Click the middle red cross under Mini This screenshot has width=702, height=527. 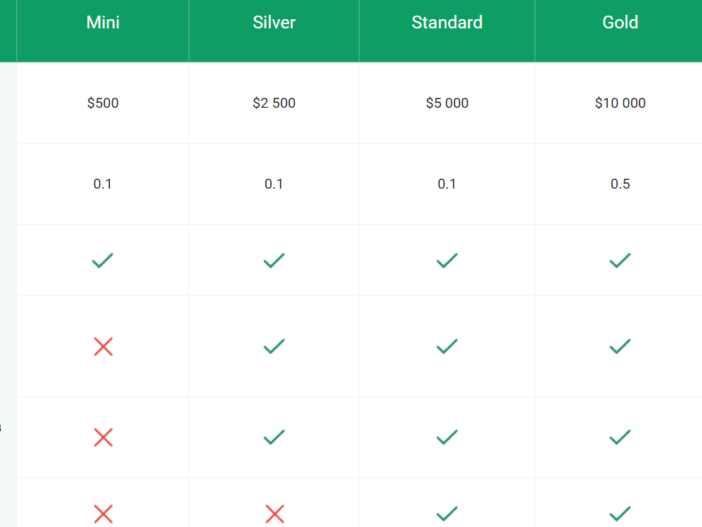103,437
